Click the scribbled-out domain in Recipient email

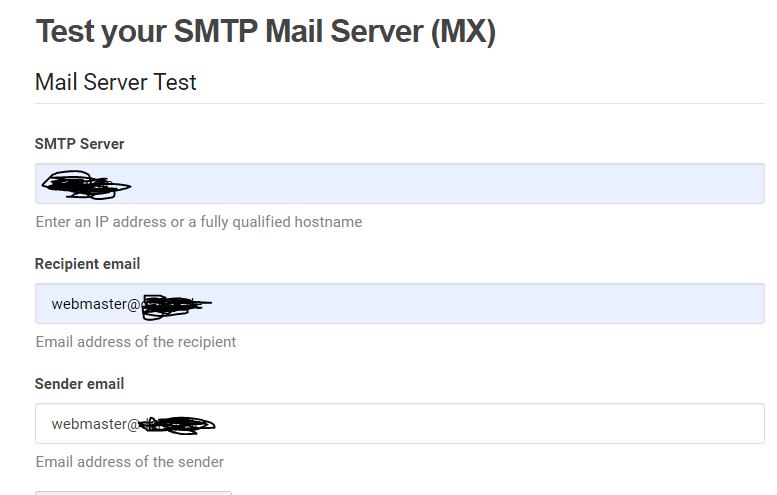pos(175,304)
